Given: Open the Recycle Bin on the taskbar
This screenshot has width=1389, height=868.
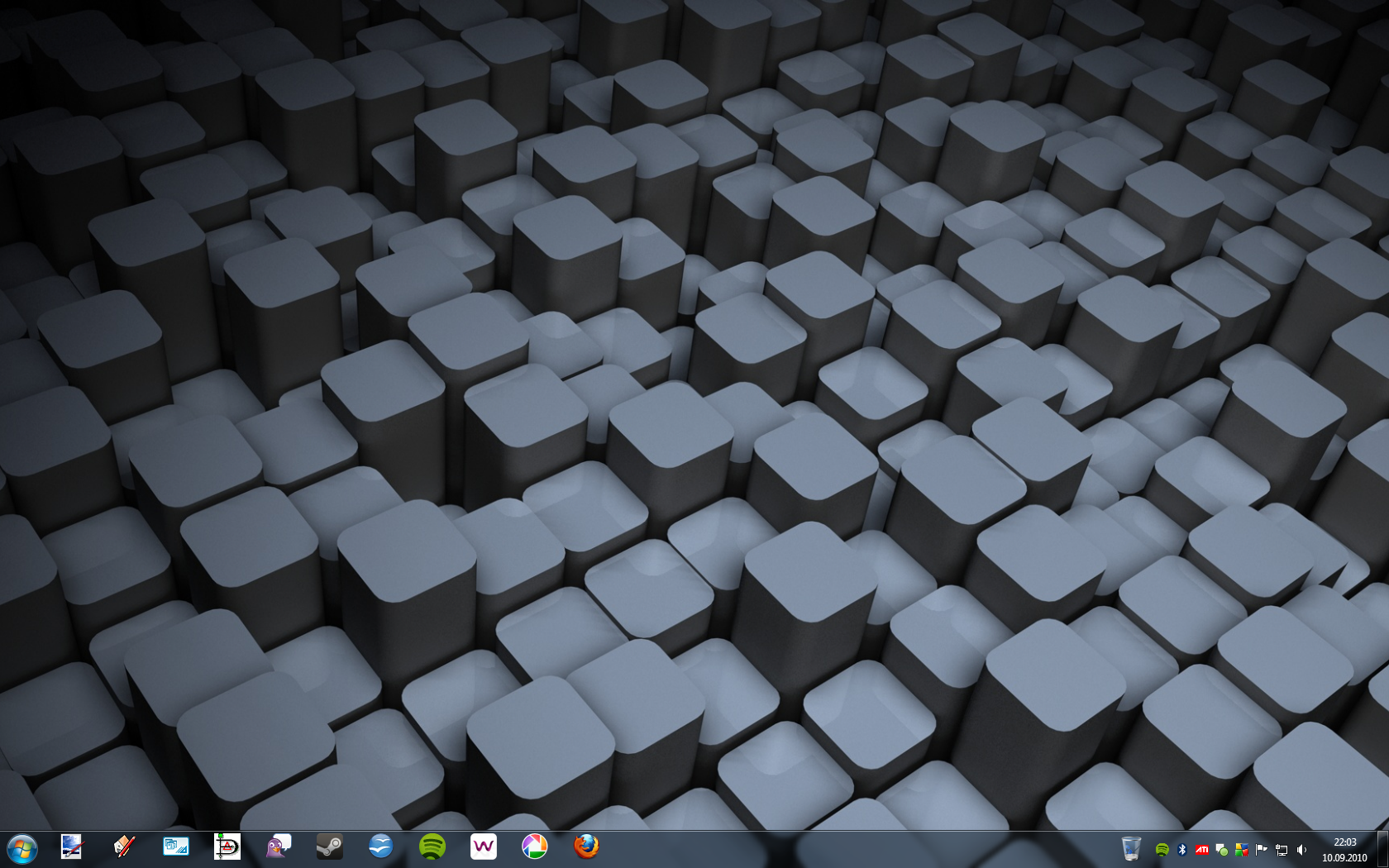Looking at the screenshot, I should [1131, 848].
